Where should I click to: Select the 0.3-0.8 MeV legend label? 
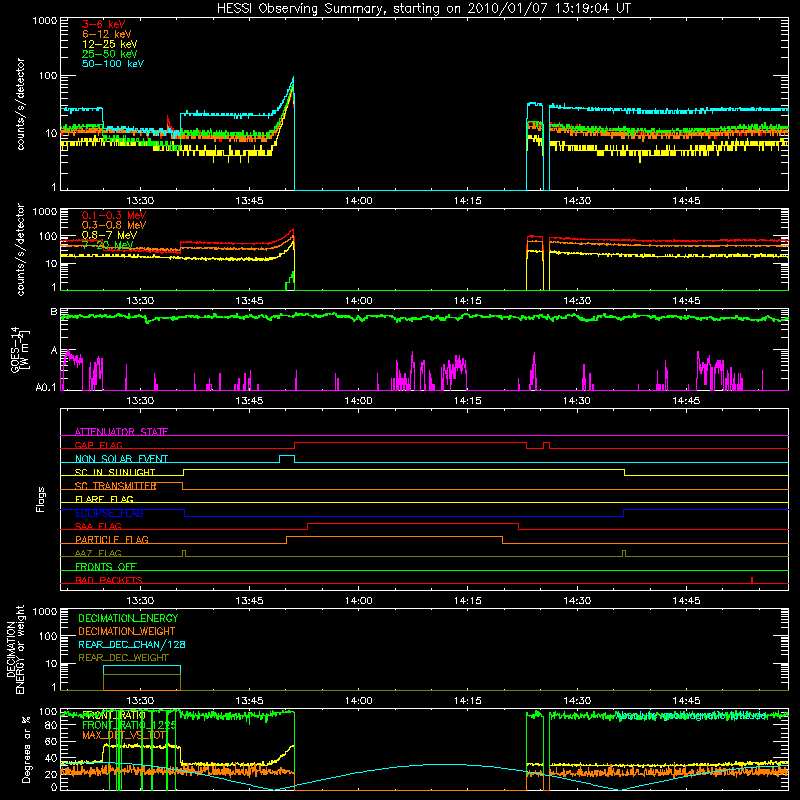click(x=114, y=225)
